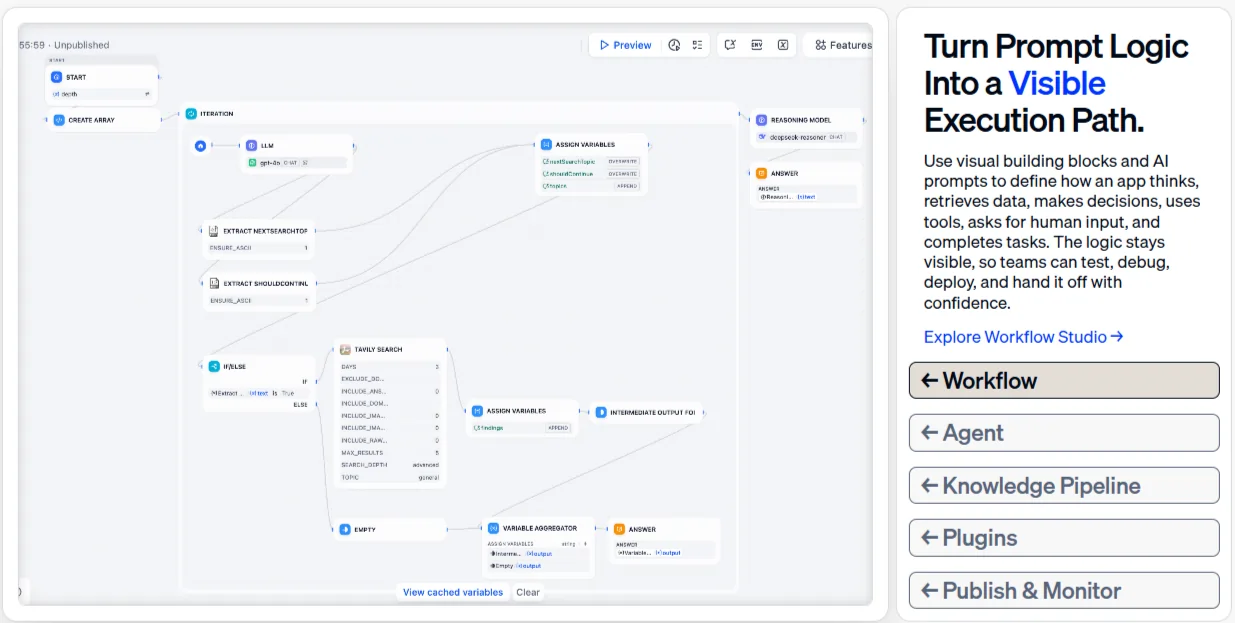The width and height of the screenshot is (1235, 623).
Task: Click the deepseek-reasoner model row
Action: click(x=806, y=137)
